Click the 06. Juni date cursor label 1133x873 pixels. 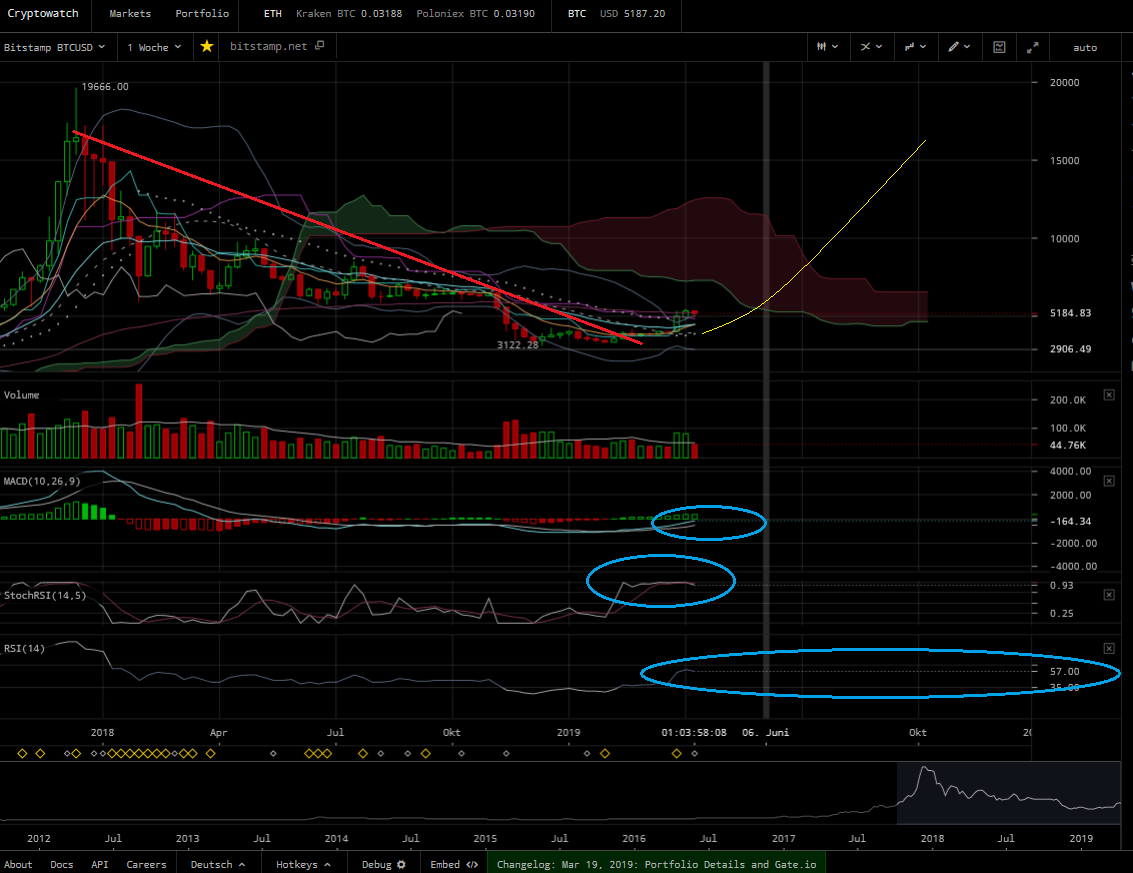coord(765,732)
